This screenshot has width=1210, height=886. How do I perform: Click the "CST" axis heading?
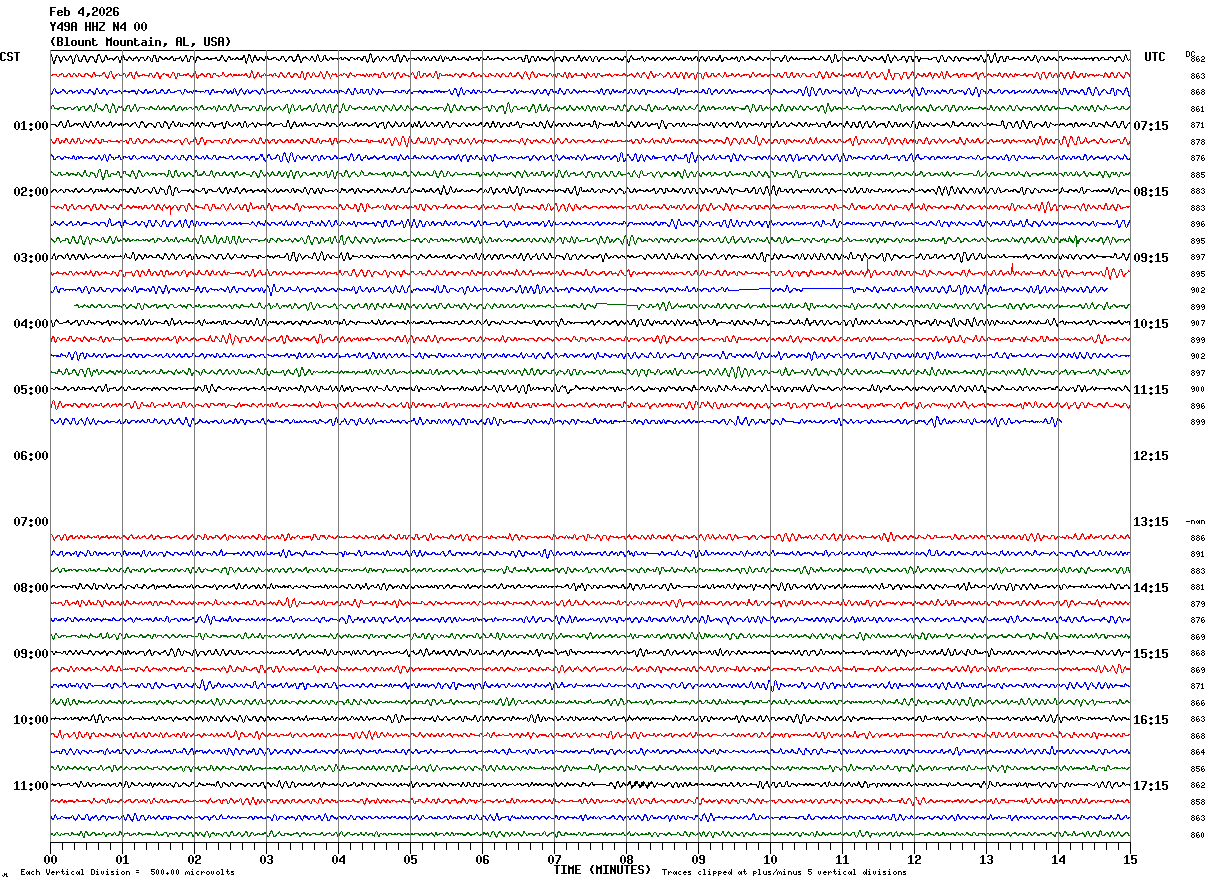10,57
